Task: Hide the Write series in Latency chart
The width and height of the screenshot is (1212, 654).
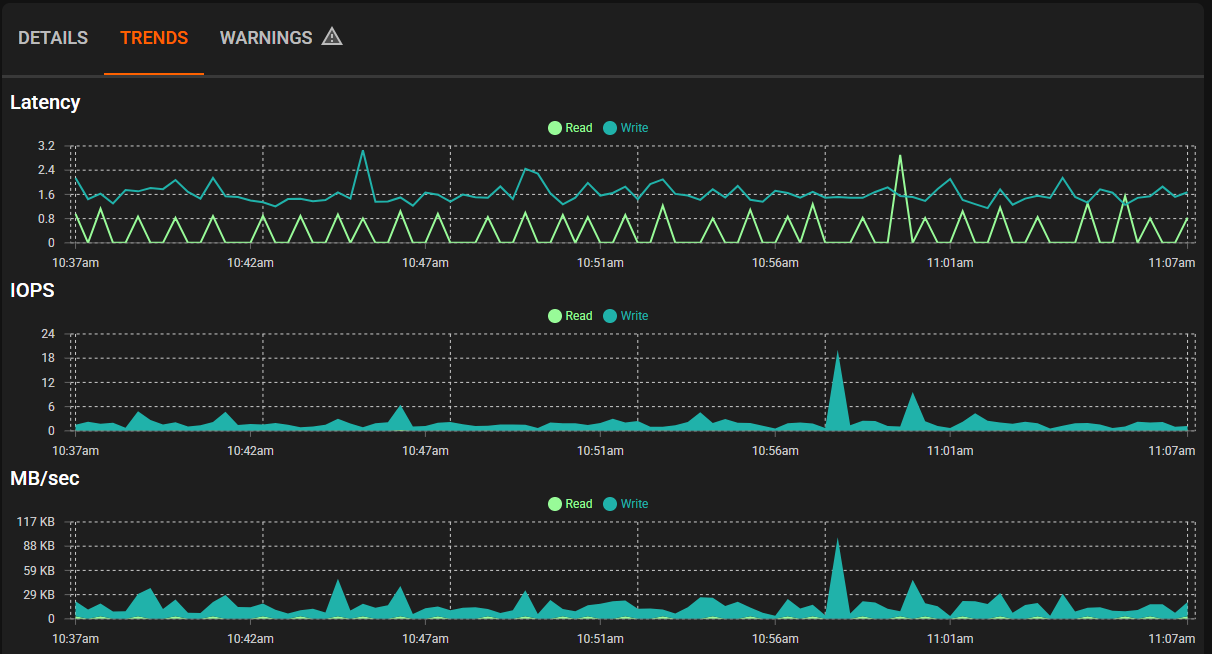Action: (634, 128)
